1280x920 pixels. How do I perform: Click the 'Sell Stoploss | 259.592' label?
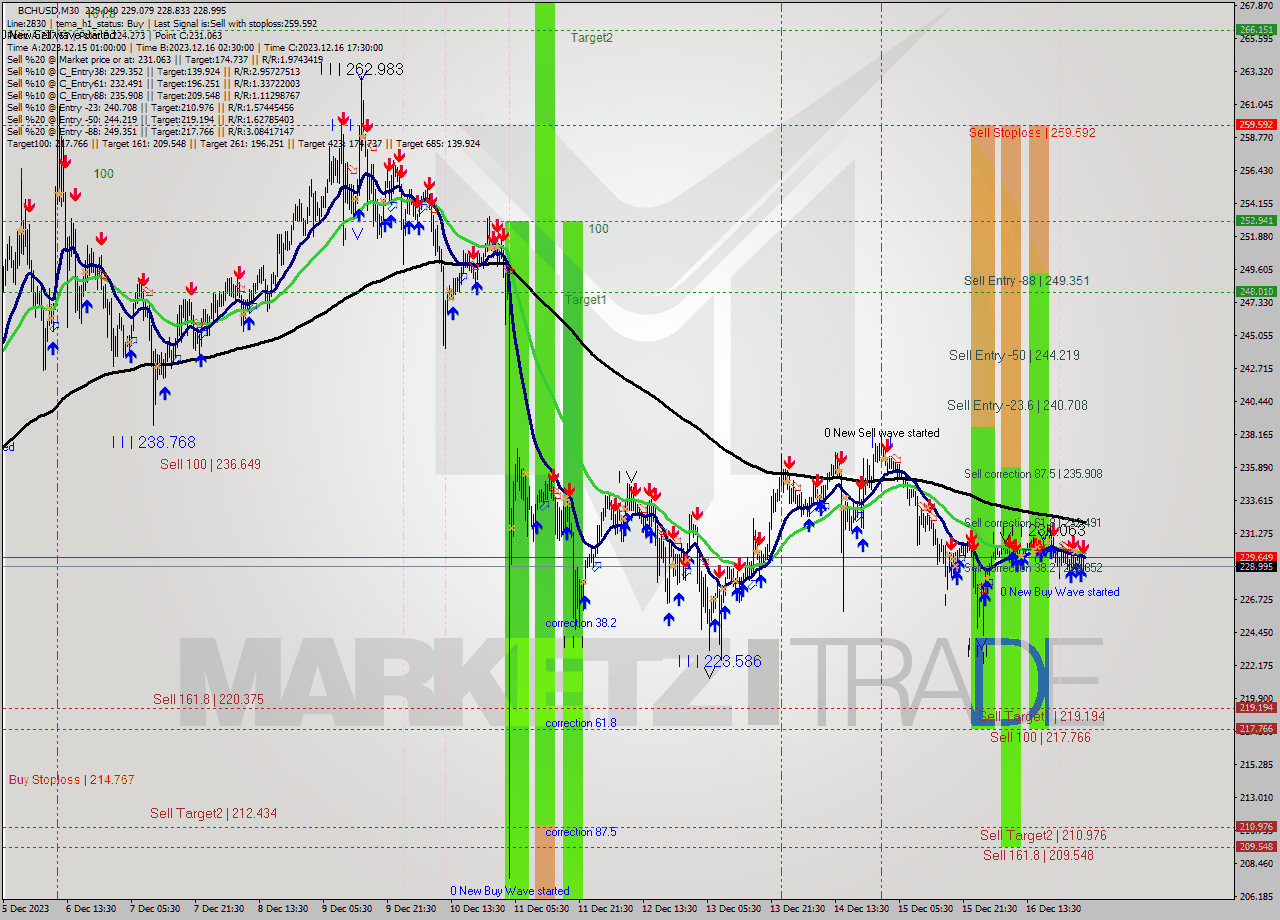tap(1032, 132)
